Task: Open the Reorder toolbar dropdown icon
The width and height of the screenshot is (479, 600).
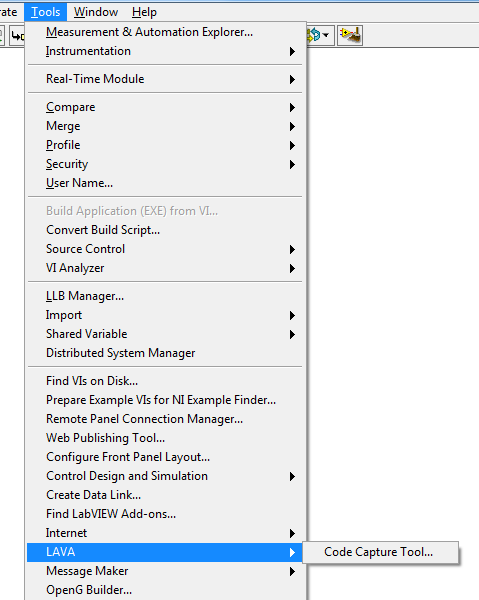Action: (x=318, y=36)
